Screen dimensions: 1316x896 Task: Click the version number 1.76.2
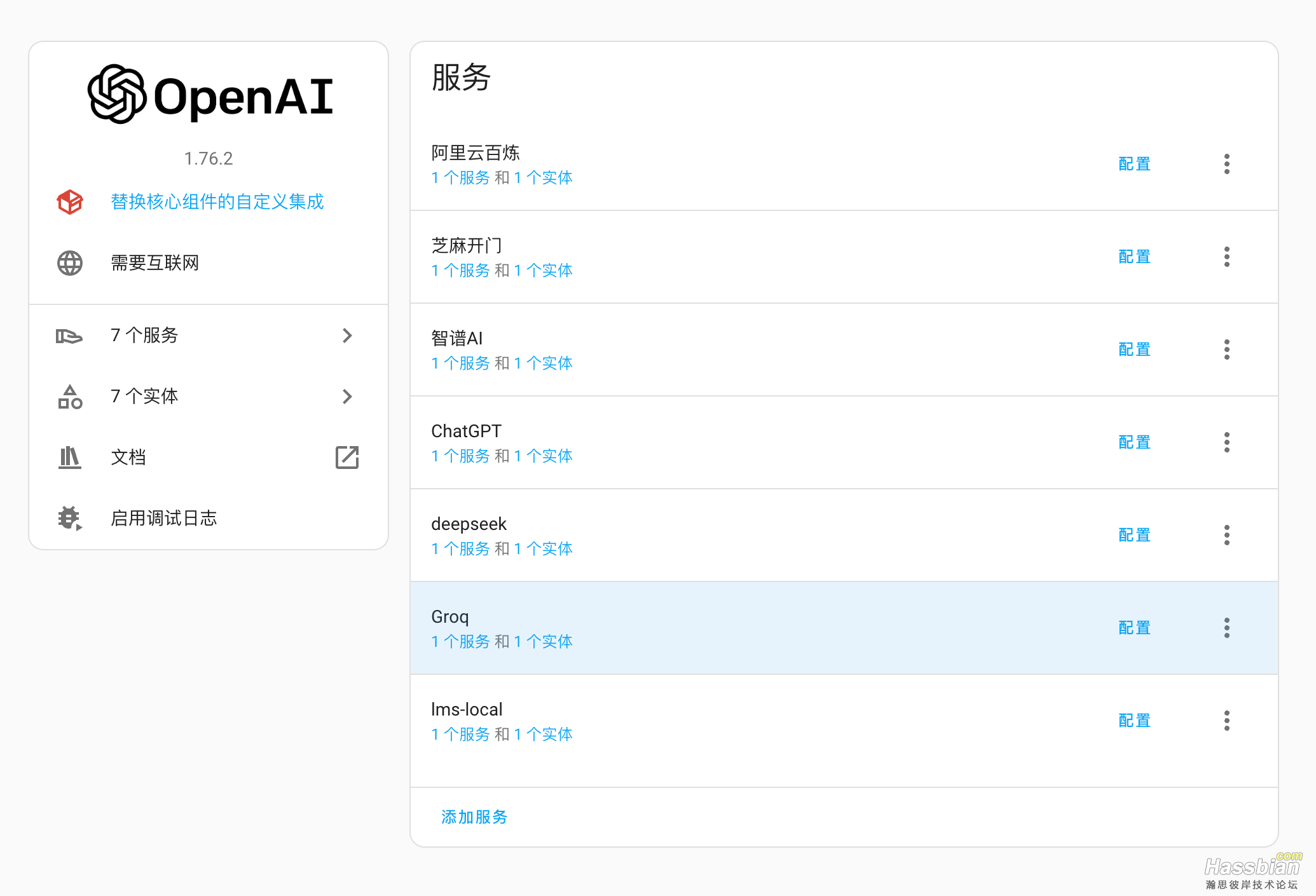point(209,158)
